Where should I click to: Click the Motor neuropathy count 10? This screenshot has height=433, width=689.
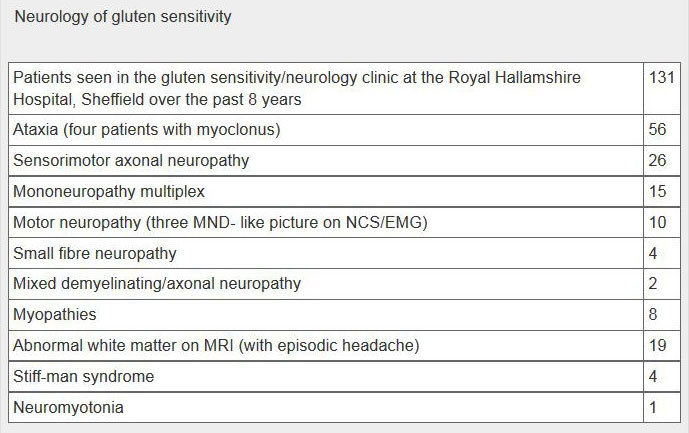657,222
